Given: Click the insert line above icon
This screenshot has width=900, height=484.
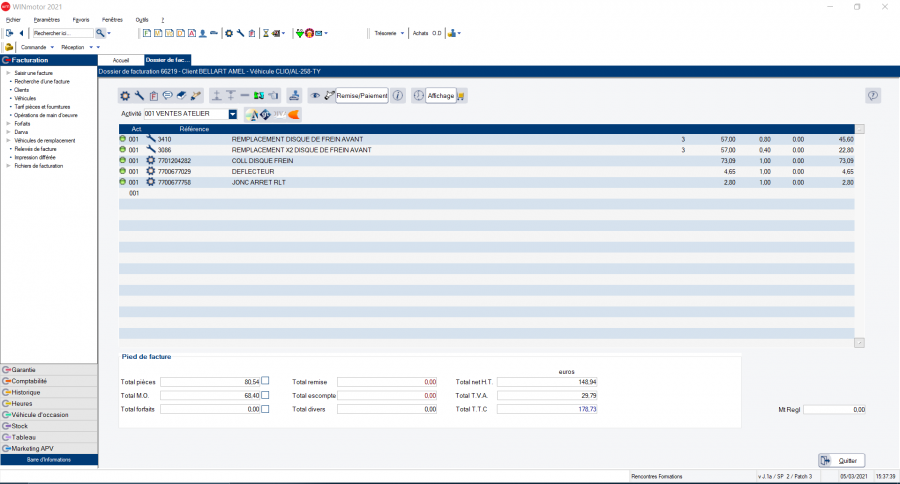Looking at the screenshot, I should point(216,96).
